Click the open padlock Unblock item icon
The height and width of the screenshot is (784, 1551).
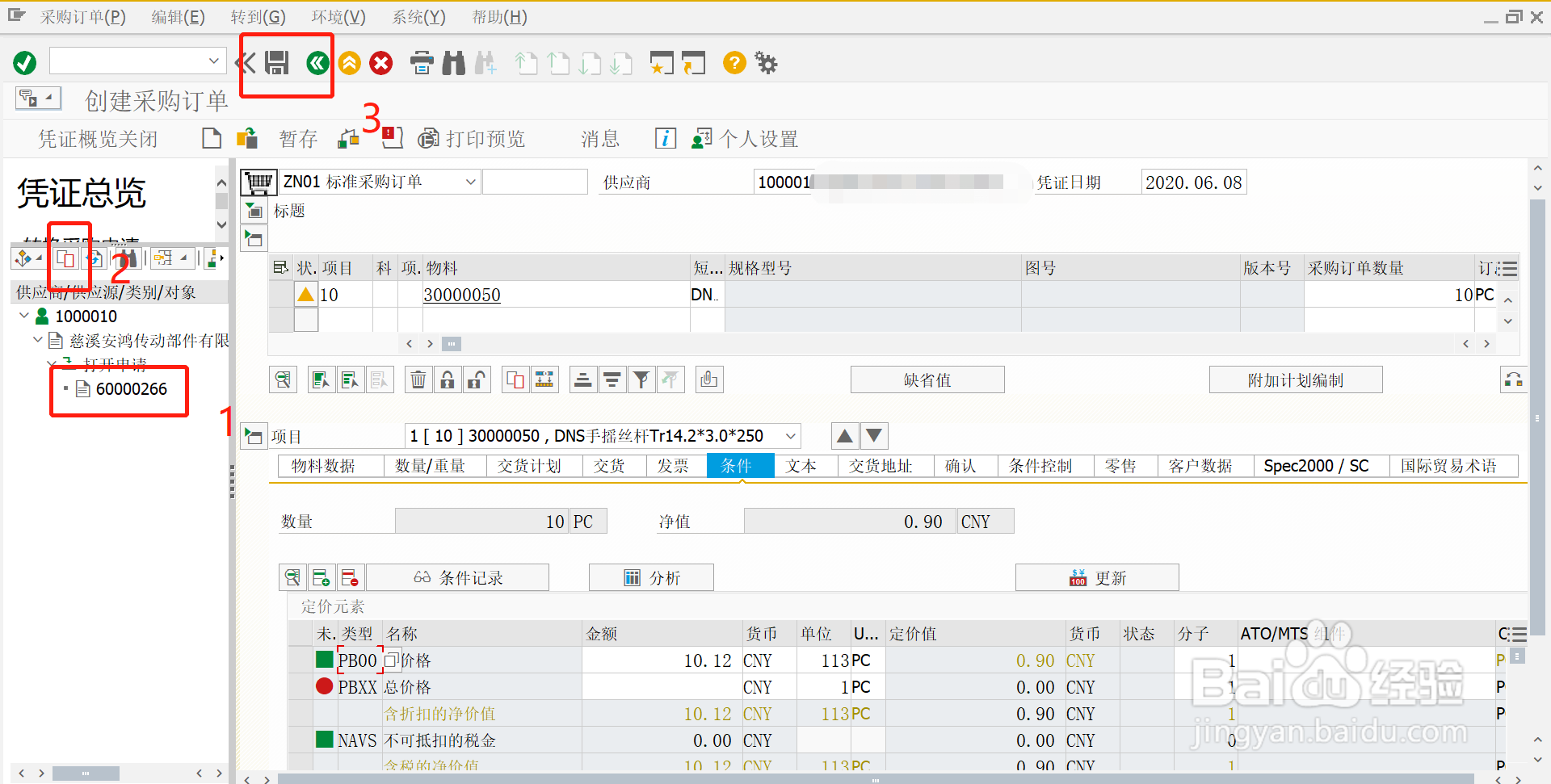(x=477, y=379)
